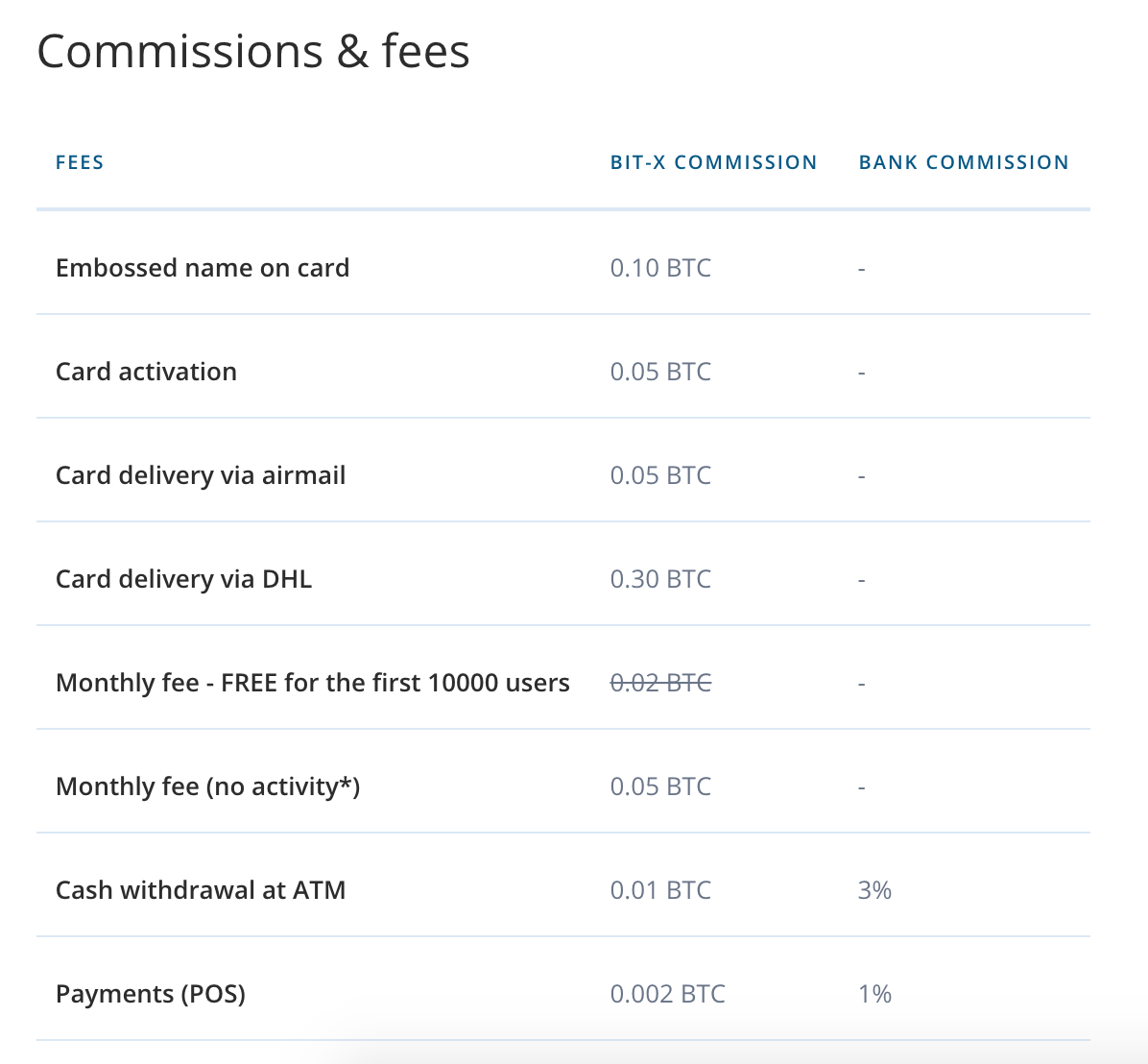Click the Monthly fee (no activity*) label
The image size is (1148, 1064).
click(208, 786)
